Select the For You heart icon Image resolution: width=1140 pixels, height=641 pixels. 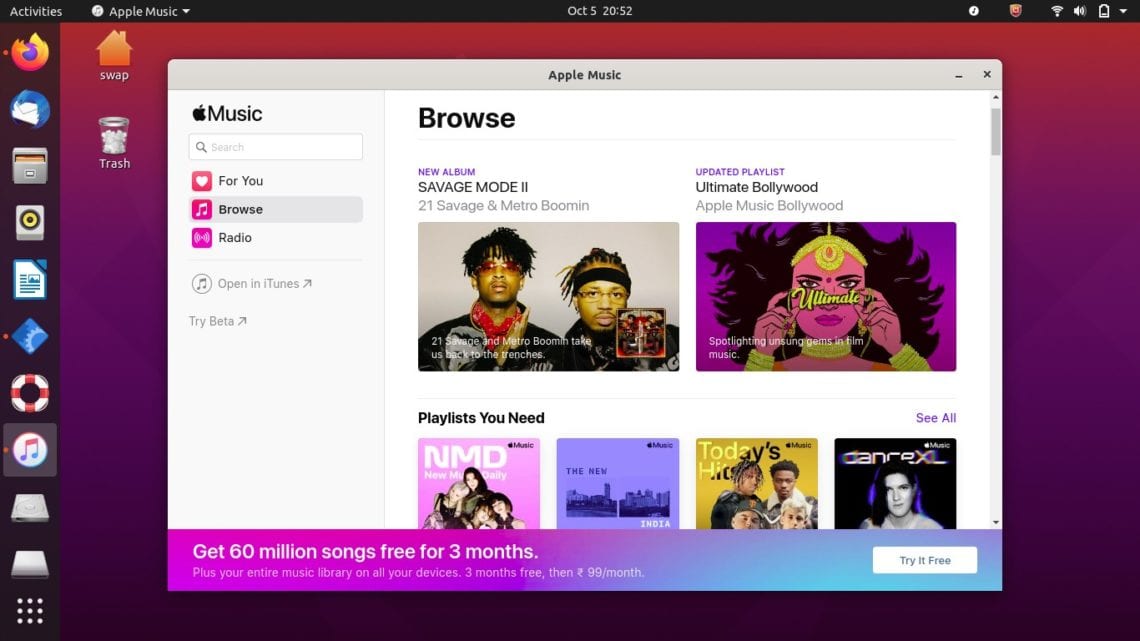coord(200,181)
